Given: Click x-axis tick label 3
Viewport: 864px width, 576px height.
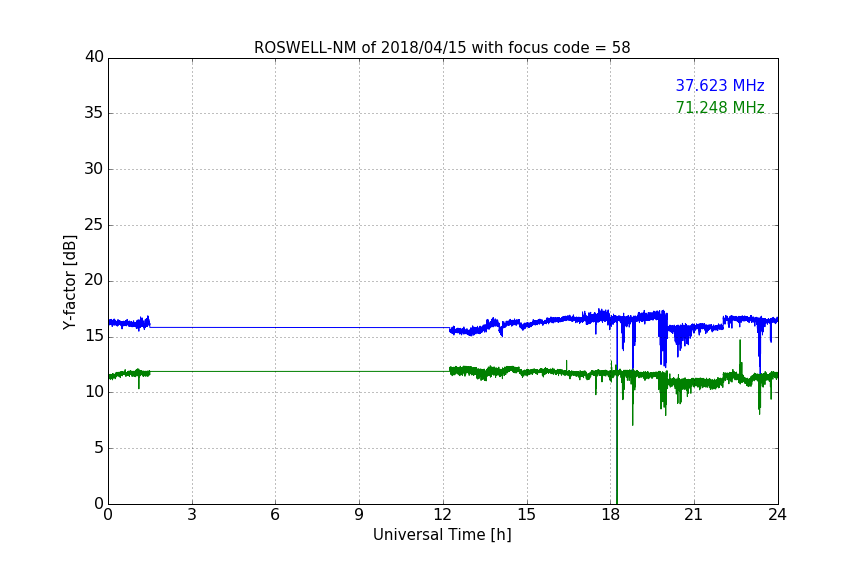Looking at the screenshot, I should pyautogui.click(x=192, y=515).
